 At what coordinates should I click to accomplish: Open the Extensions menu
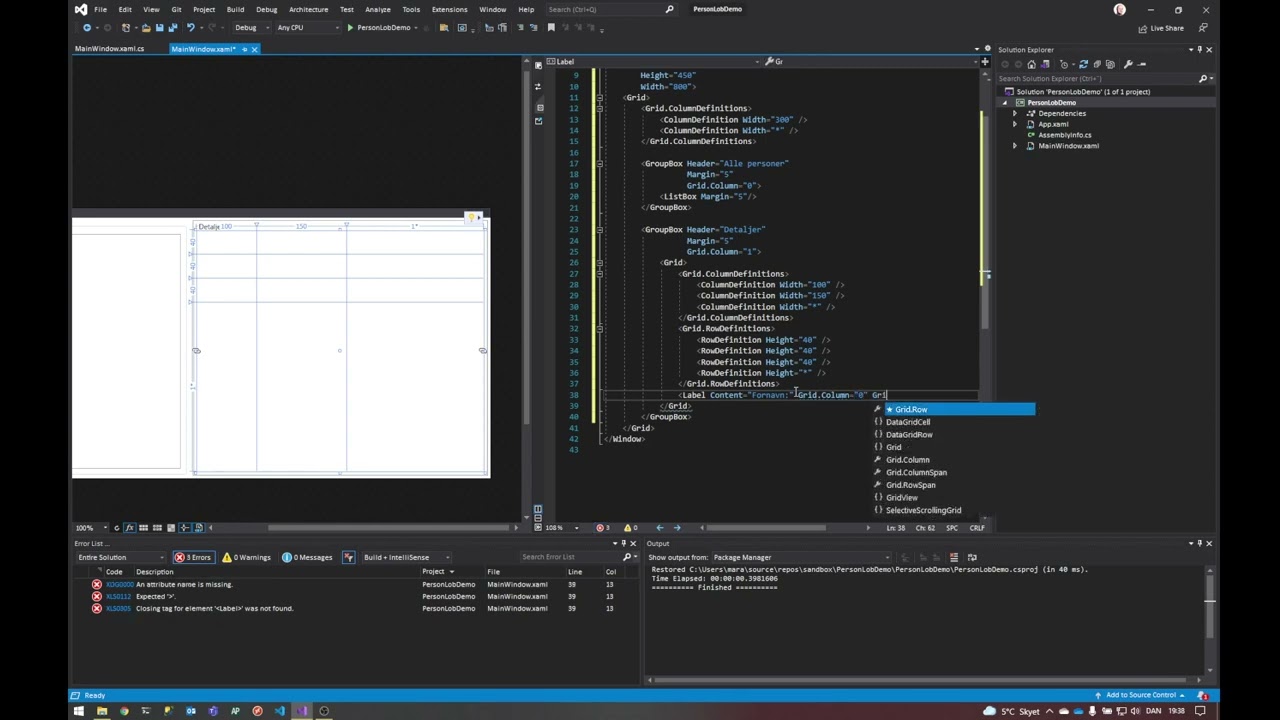point(449,9)
